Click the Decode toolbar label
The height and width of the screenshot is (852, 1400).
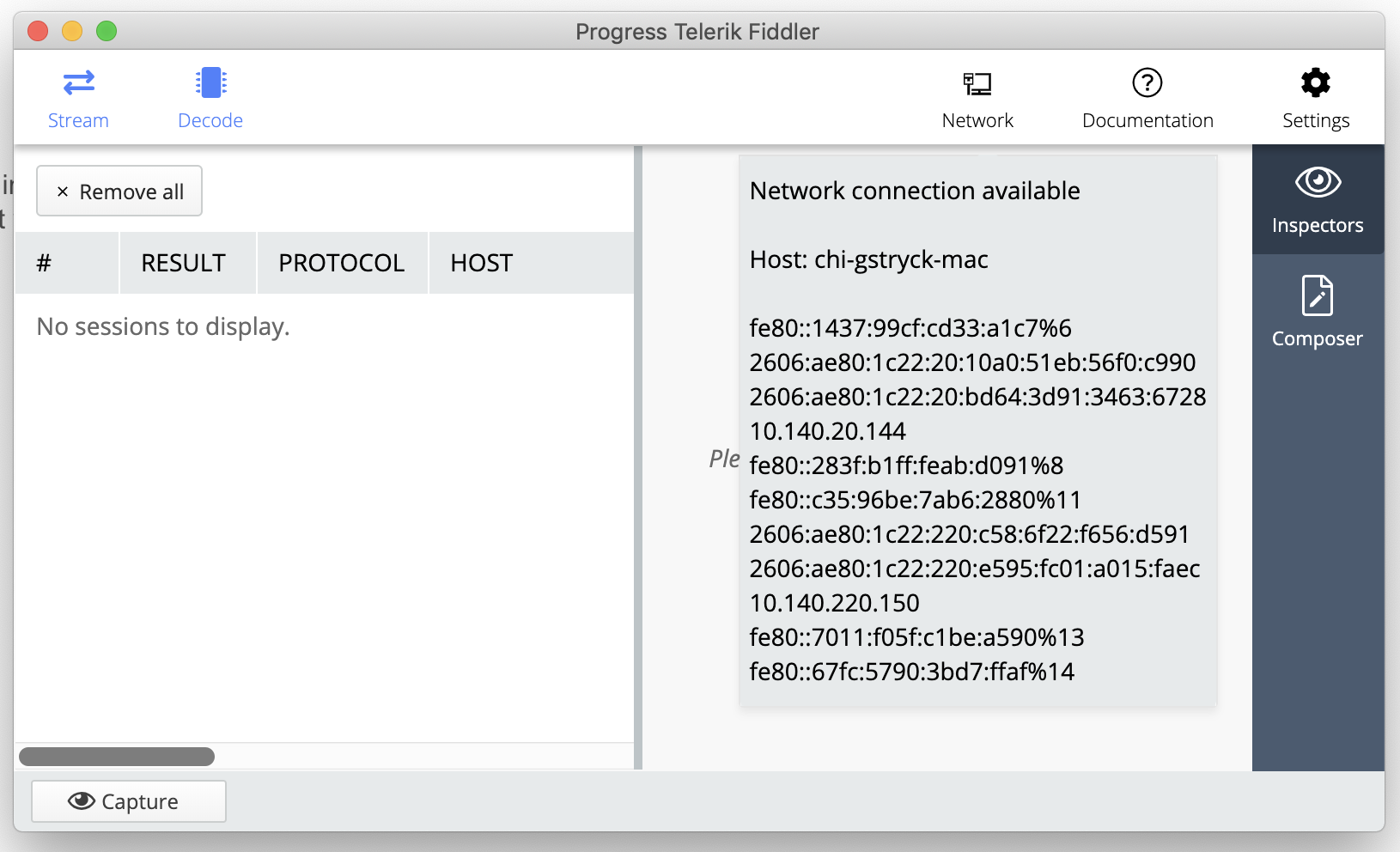[x=210, y=121]
